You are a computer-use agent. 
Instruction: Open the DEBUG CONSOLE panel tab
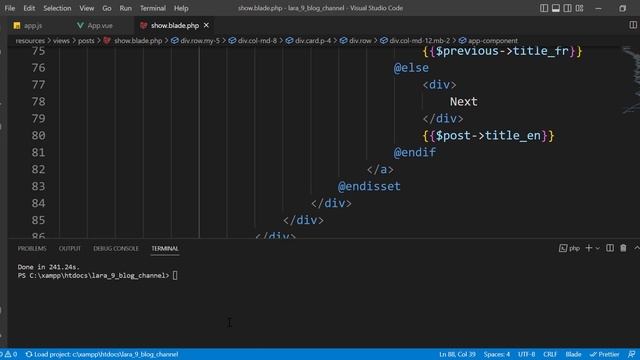coord(116,249)
